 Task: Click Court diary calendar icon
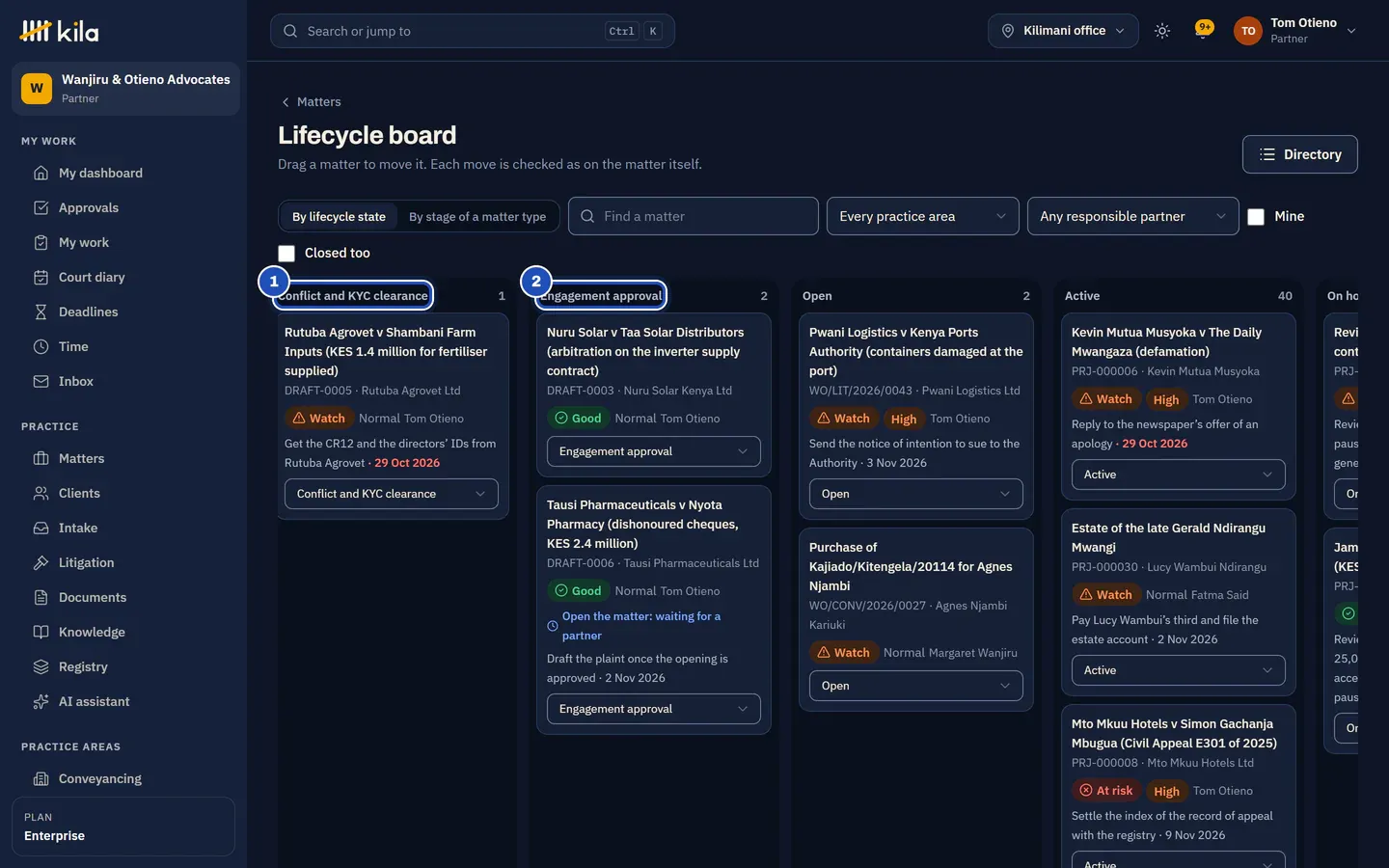pyautogui.click(x=41, y=277)
